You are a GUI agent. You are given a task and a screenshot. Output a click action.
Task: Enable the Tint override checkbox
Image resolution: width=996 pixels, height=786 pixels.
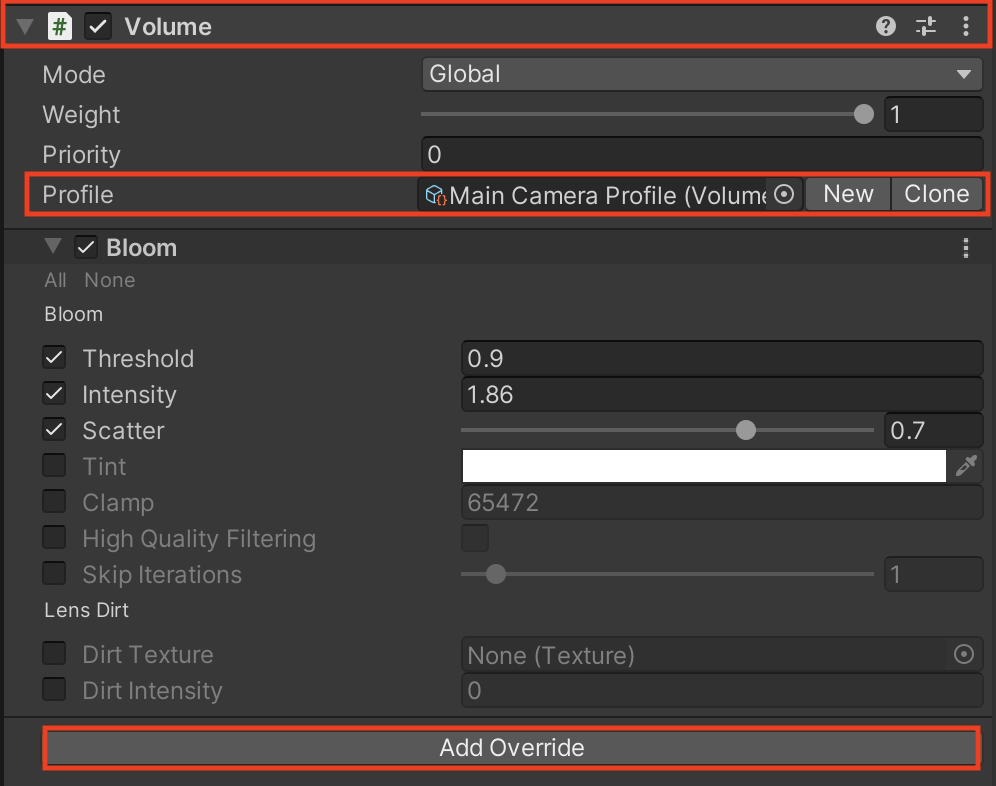pos(55,466)
